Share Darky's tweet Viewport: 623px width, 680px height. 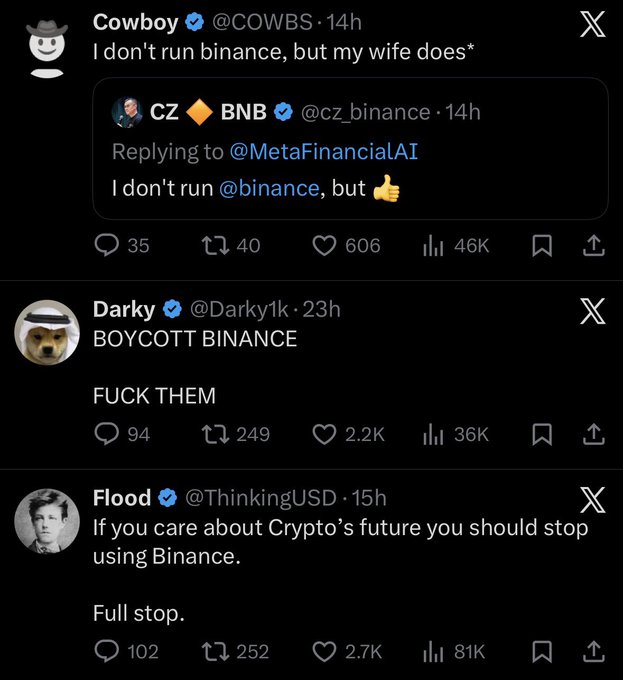tap(592, 434)
